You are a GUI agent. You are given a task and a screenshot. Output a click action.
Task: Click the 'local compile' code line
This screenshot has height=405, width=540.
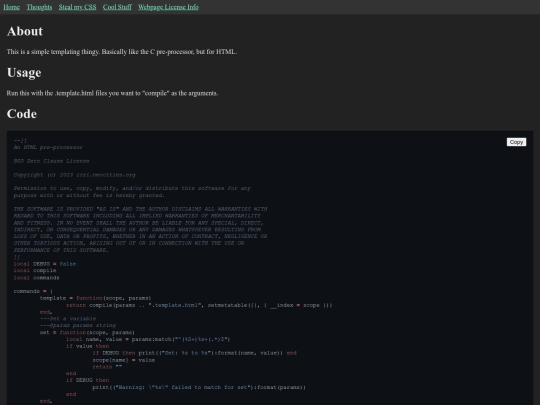[35, 271]
